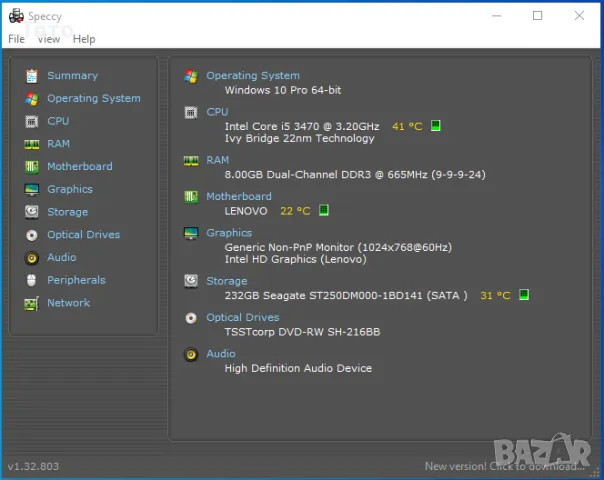The width and height of the screenshot is (604, 480).
Task: Click RAM heading link in main panel
Action: (x=217, y=160)
